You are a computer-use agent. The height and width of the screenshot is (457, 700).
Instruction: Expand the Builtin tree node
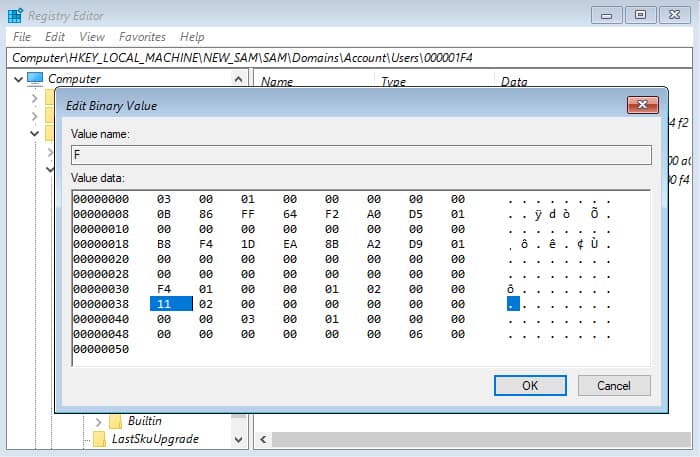[x=98, y=421]
